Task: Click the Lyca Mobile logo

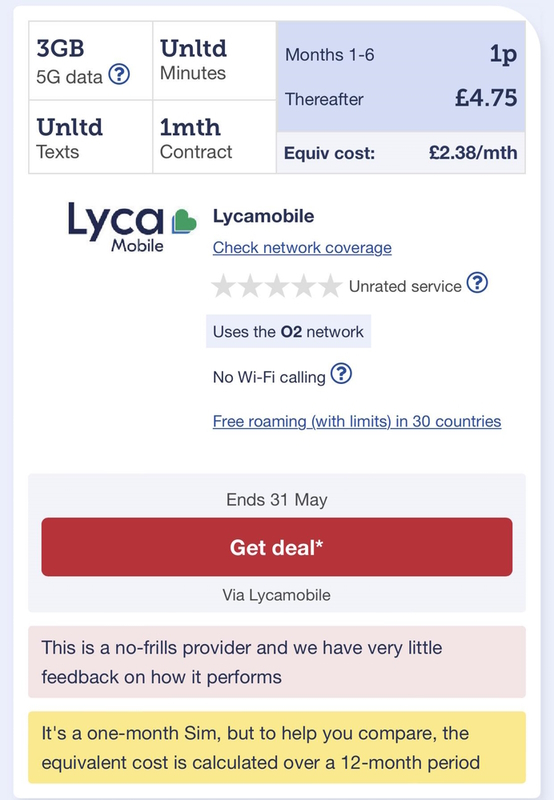Action: point(132,227)
